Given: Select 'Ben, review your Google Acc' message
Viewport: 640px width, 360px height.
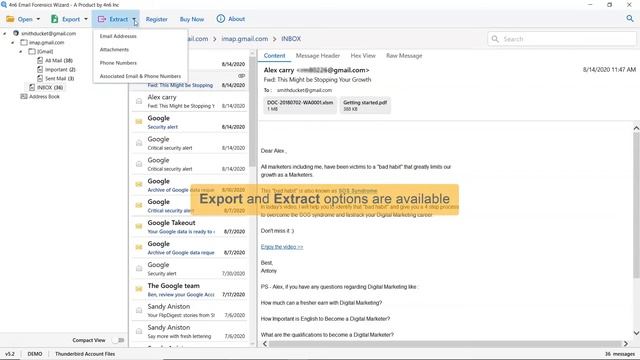Looking at the screenshot, I should pyautogui.click(x=189, y=290).
